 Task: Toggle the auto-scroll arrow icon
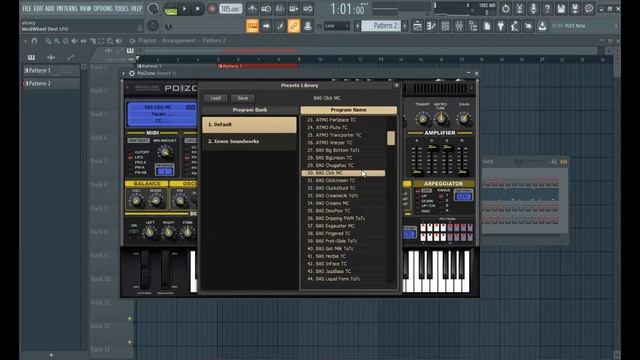[x=266, y=26]
